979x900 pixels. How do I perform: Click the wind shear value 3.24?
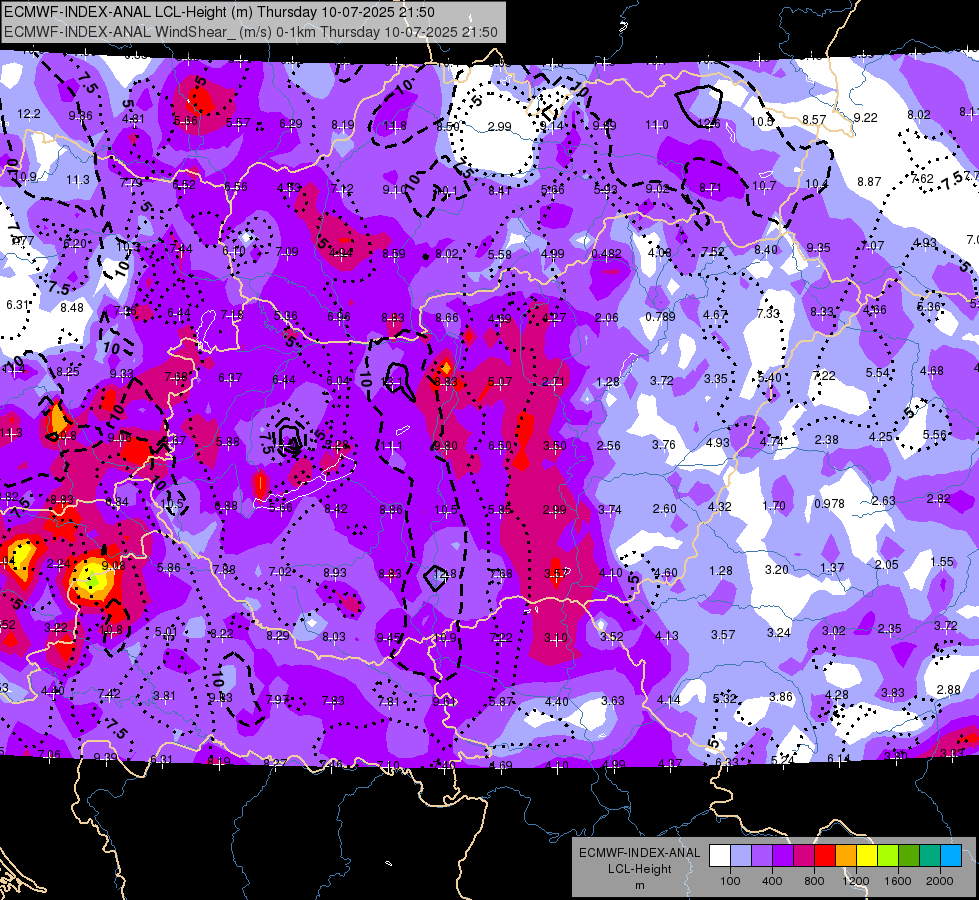(x=779, y=632)
